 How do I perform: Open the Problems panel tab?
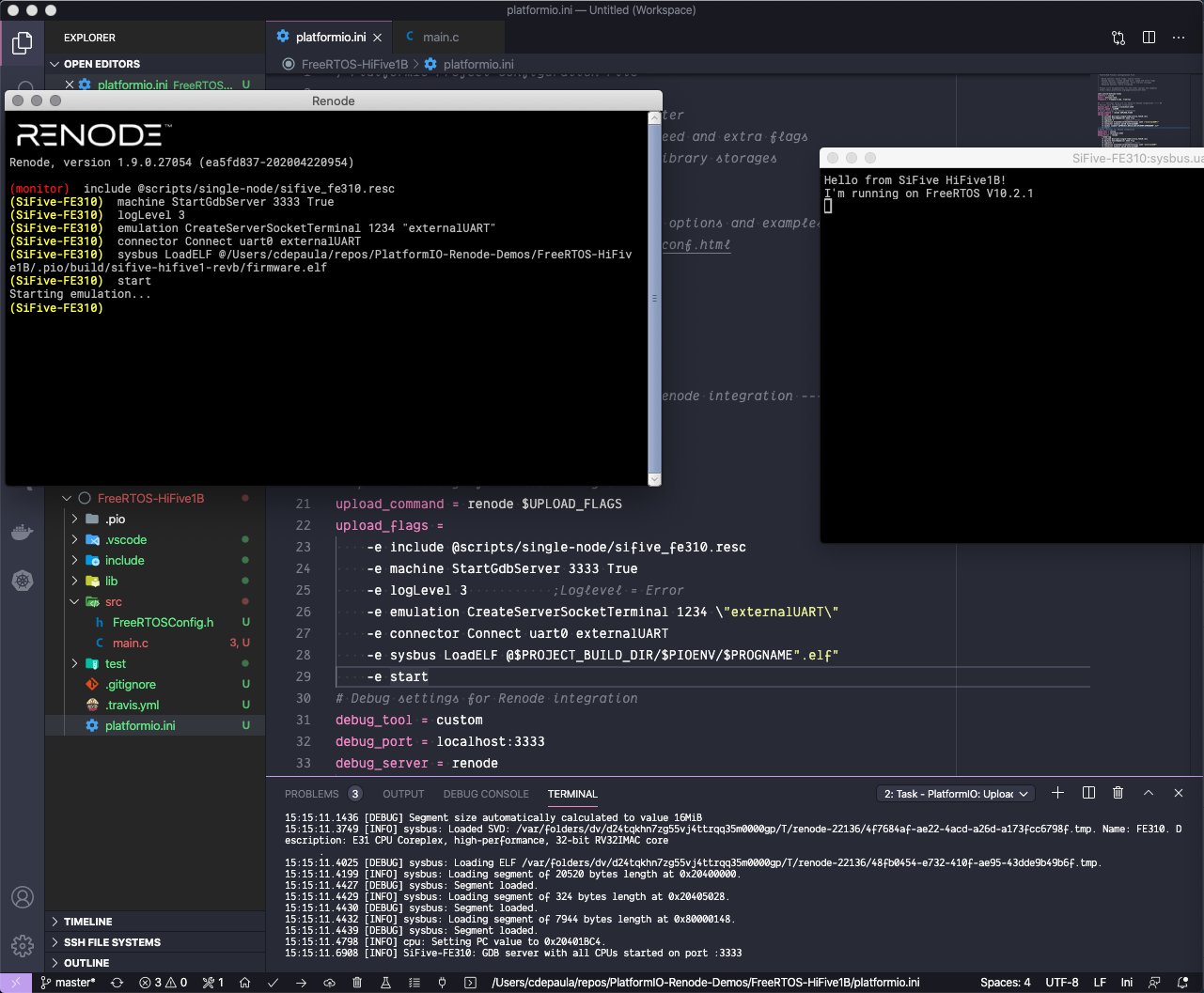pos(322,794)
